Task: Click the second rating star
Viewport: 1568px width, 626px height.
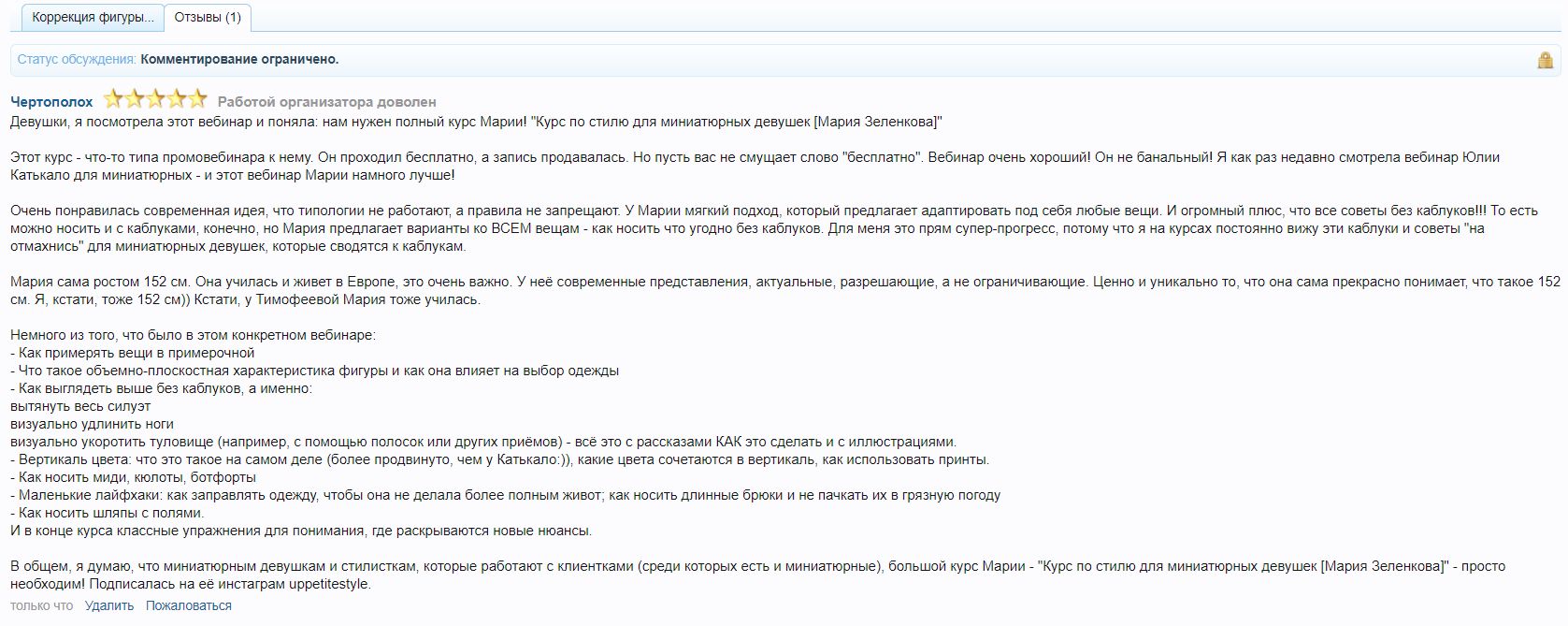Action: pyautogui.click(x=135, y=98)
